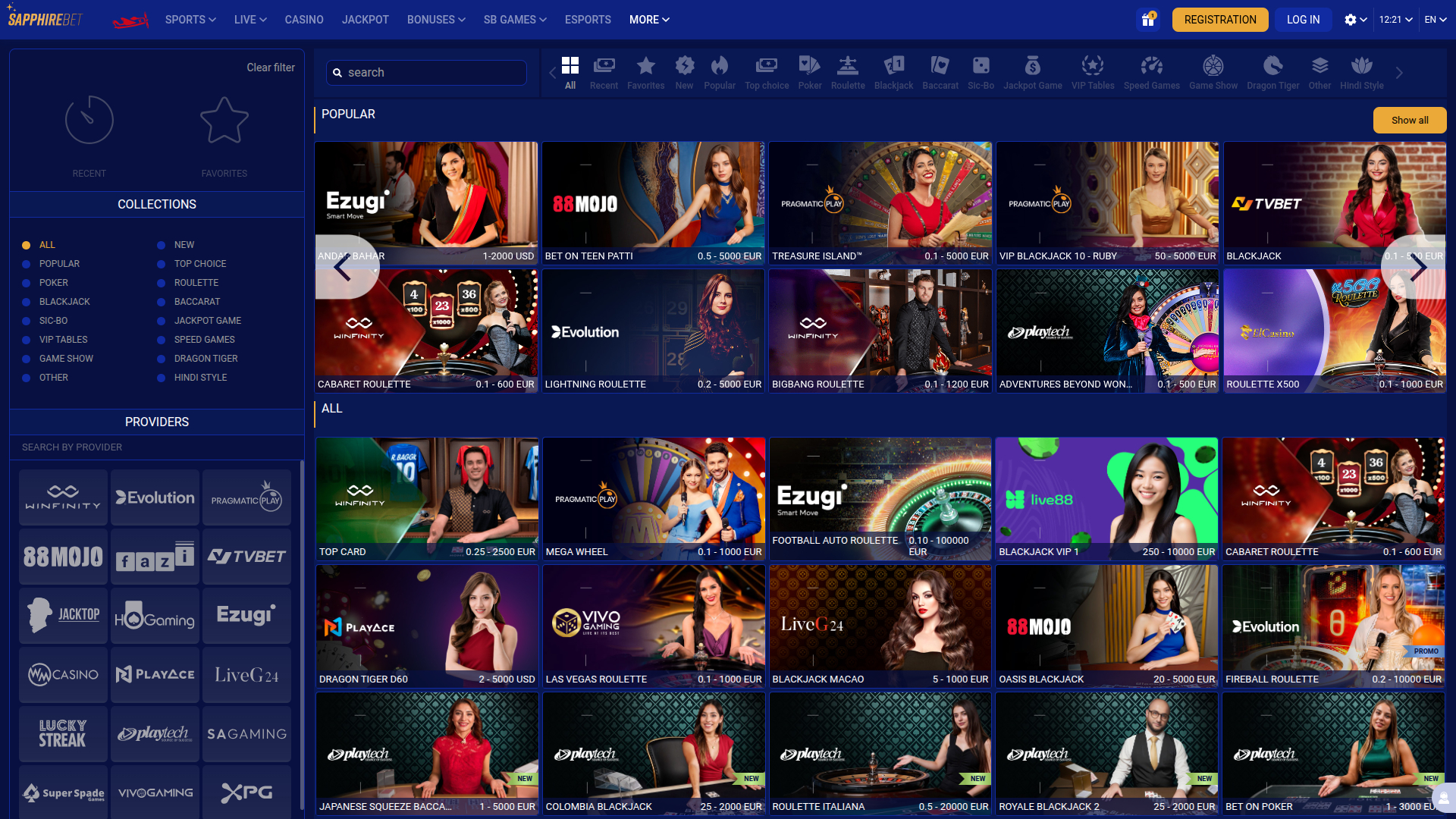Click Show all for popular games
Viewport: 1456px width, 819px height.
tap(1409, 120)
